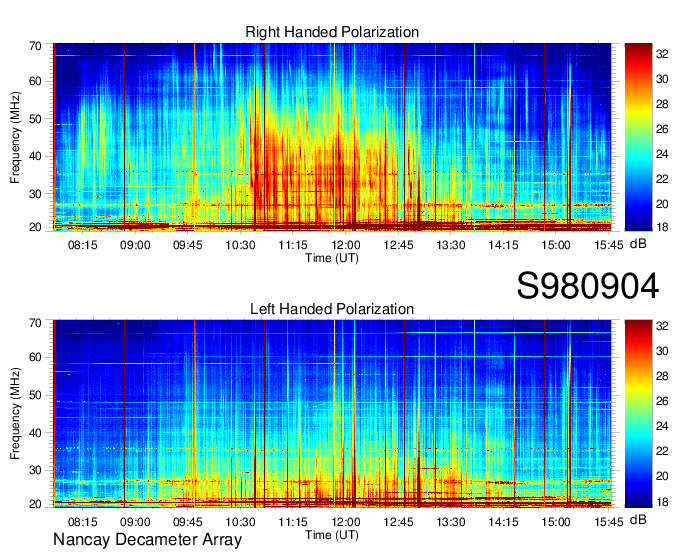Click 13:30 time tick on Right Handed plot

(451, 245)
